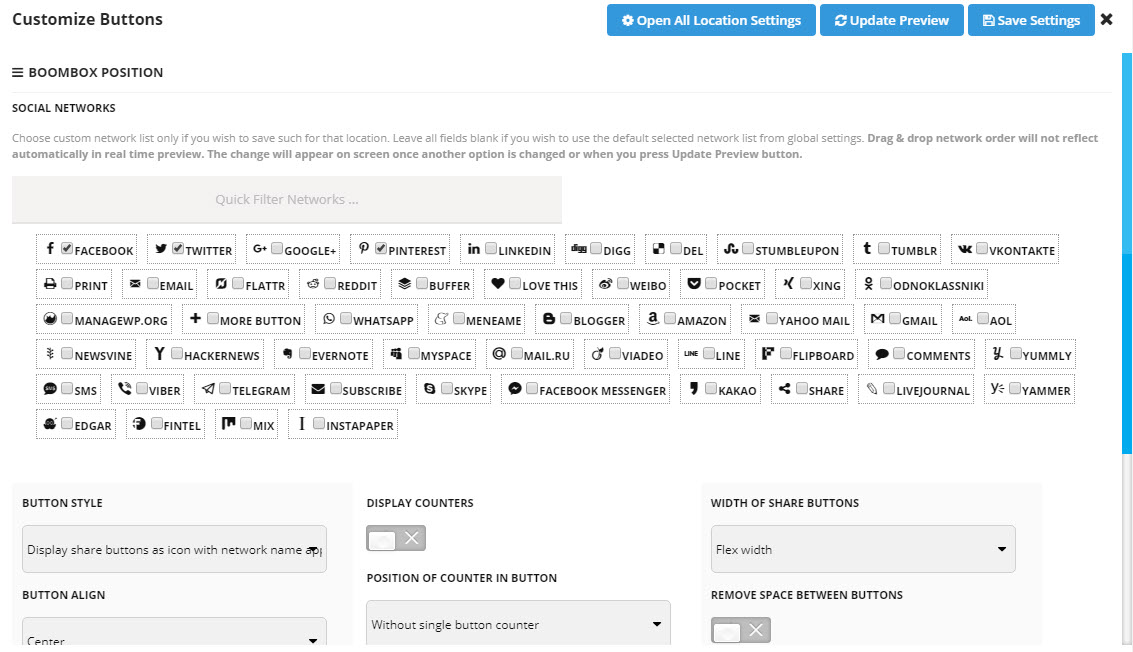
Task: Enable the LinkedIn checkbox
Action: [491, 248]
